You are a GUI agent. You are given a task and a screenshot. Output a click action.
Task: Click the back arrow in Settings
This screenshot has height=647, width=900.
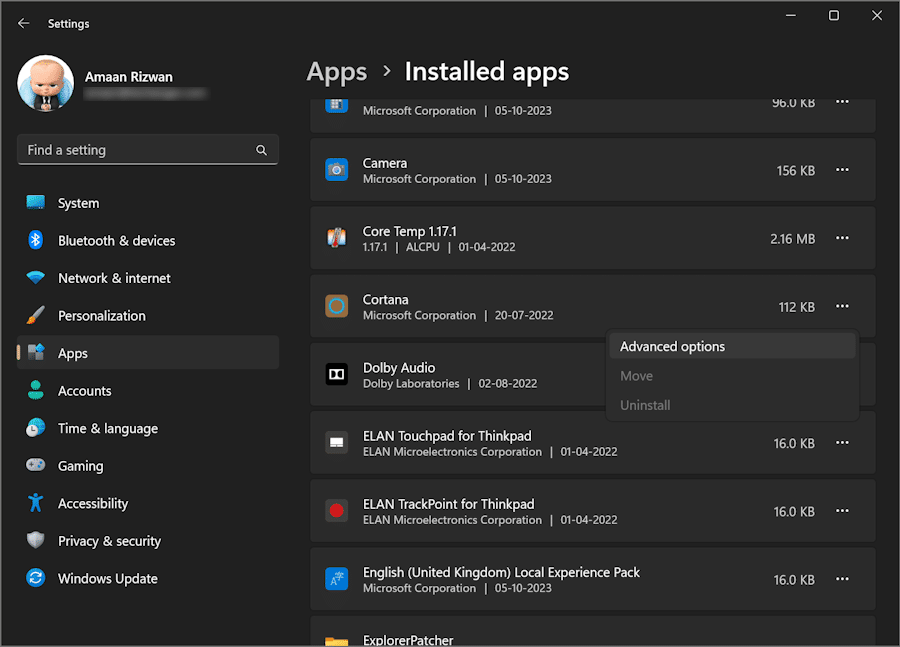point(24,24)
